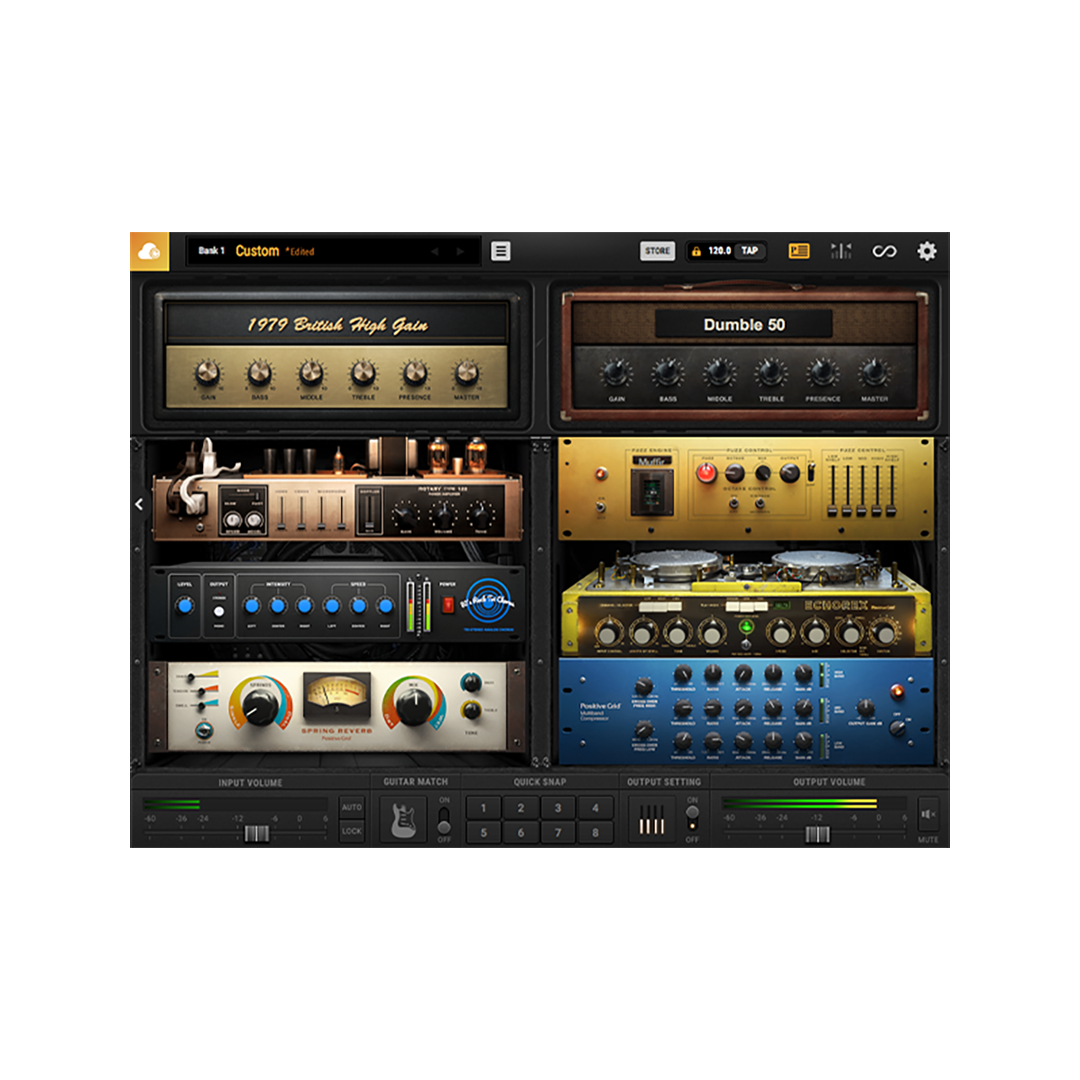
Task: Open the news panel icon beside the tuner
Action: 798,251
